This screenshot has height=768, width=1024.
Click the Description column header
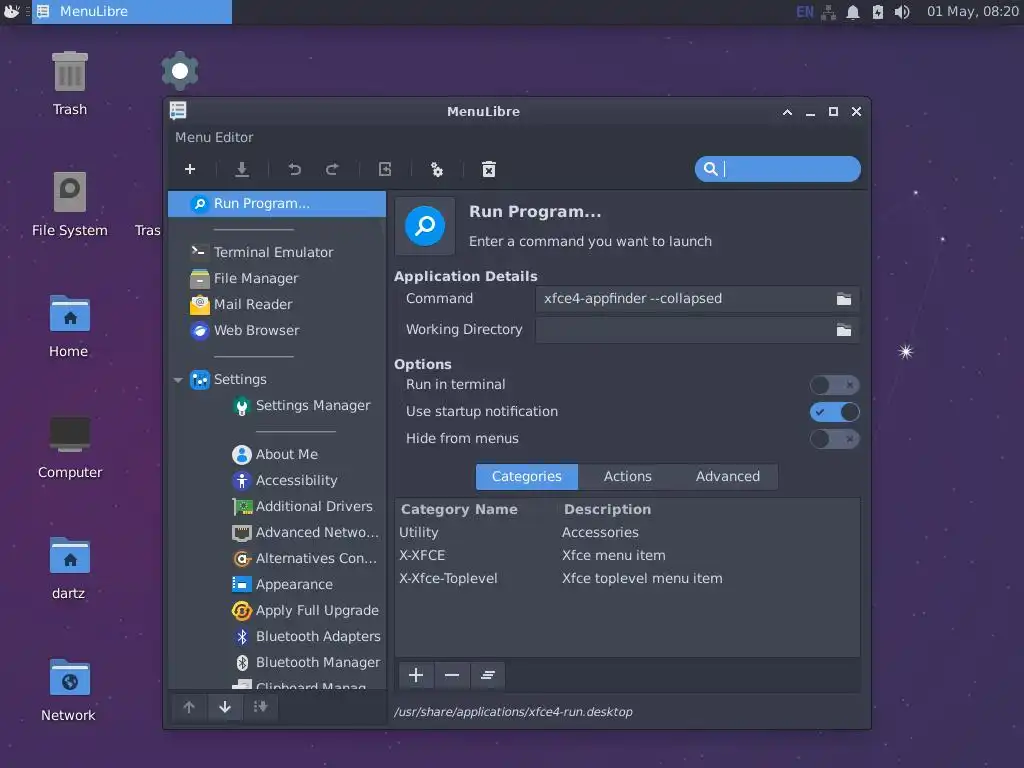[x=607, y=509]
